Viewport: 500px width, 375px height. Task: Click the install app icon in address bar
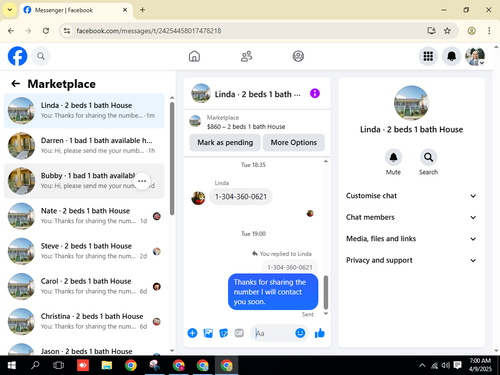431,31
